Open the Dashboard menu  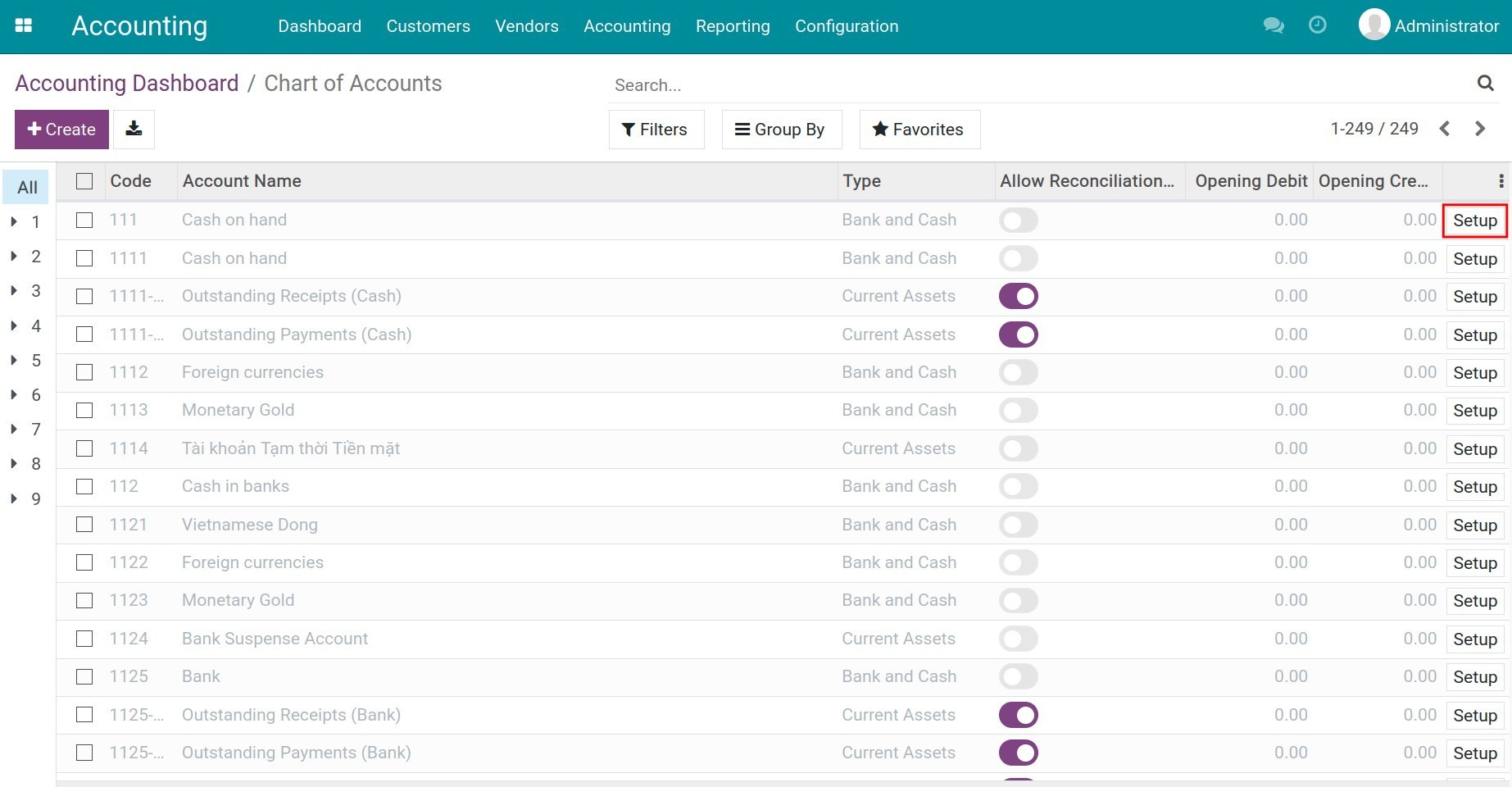click(x=320, y=26)
